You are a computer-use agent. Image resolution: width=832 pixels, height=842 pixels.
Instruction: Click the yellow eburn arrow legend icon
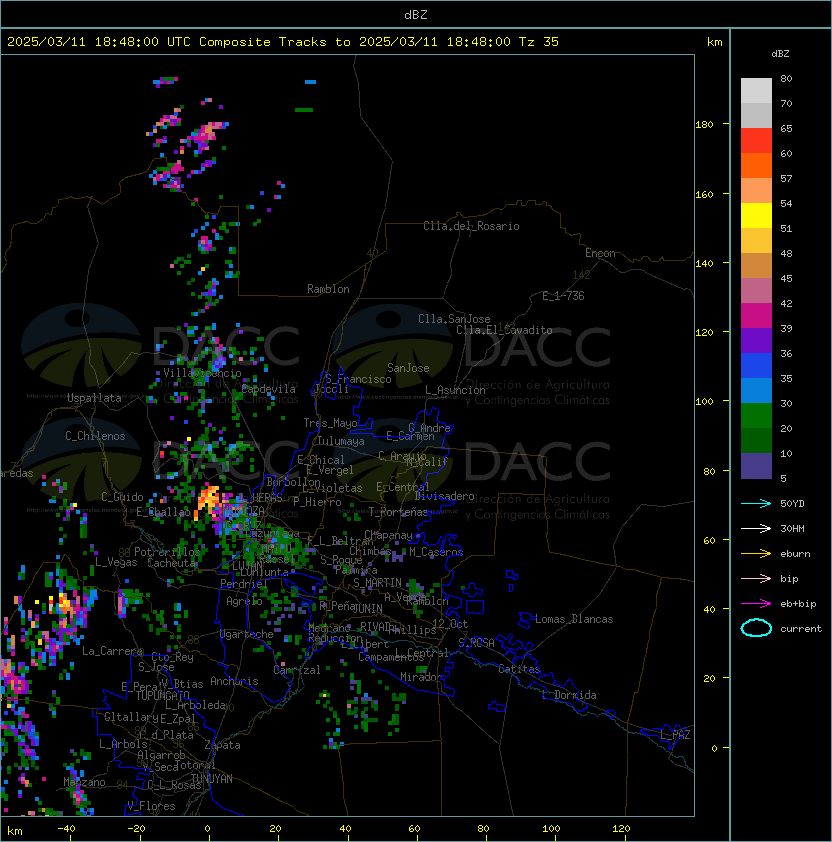[x=756, y=553]
